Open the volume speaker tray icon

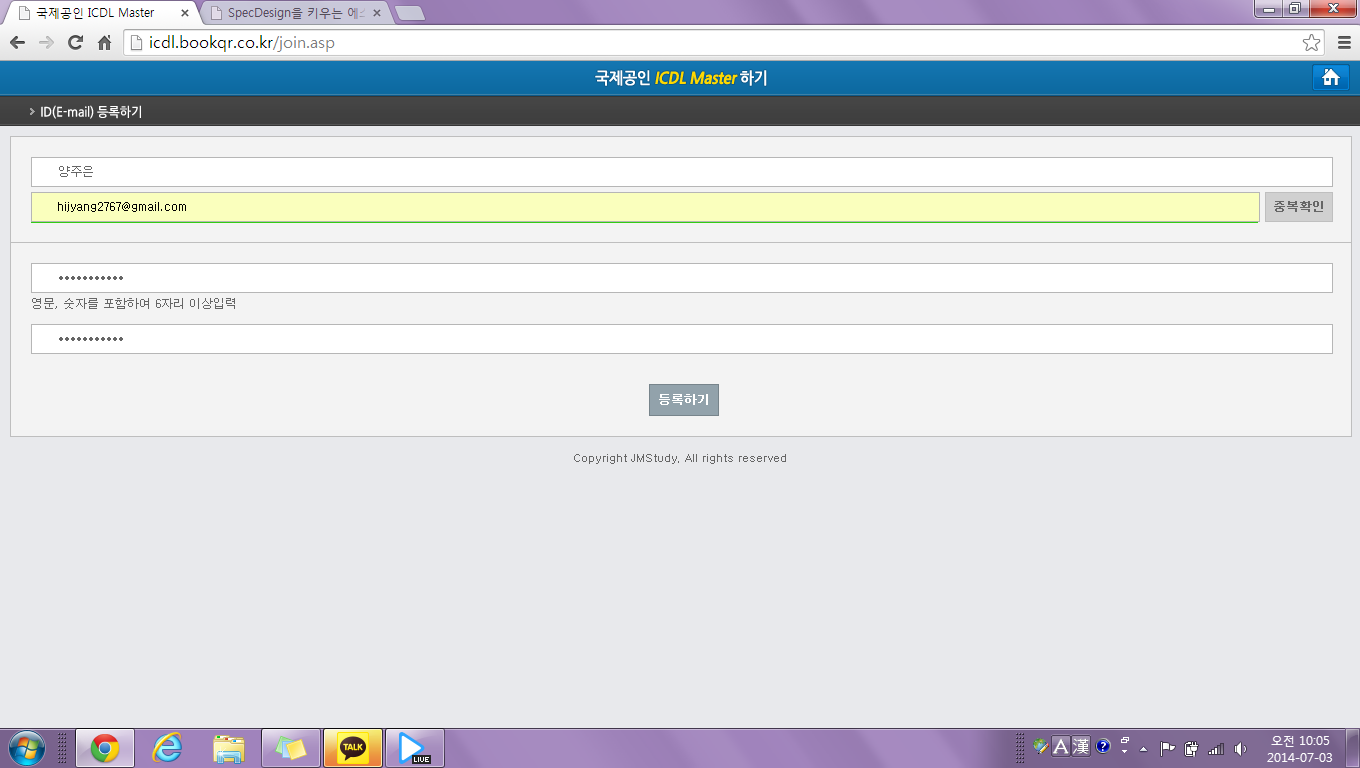click(x=1241, y=748)
